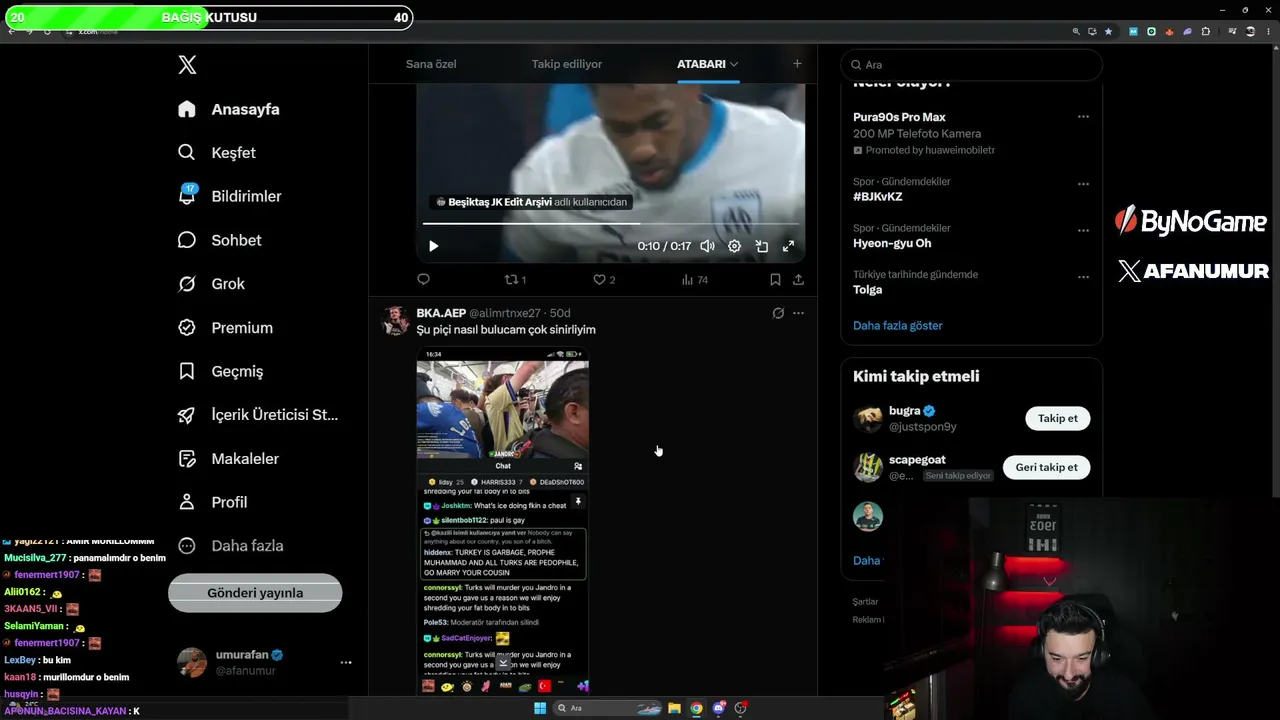
Task: Open Tolga trending topic
Action: [x=868, y=289]
